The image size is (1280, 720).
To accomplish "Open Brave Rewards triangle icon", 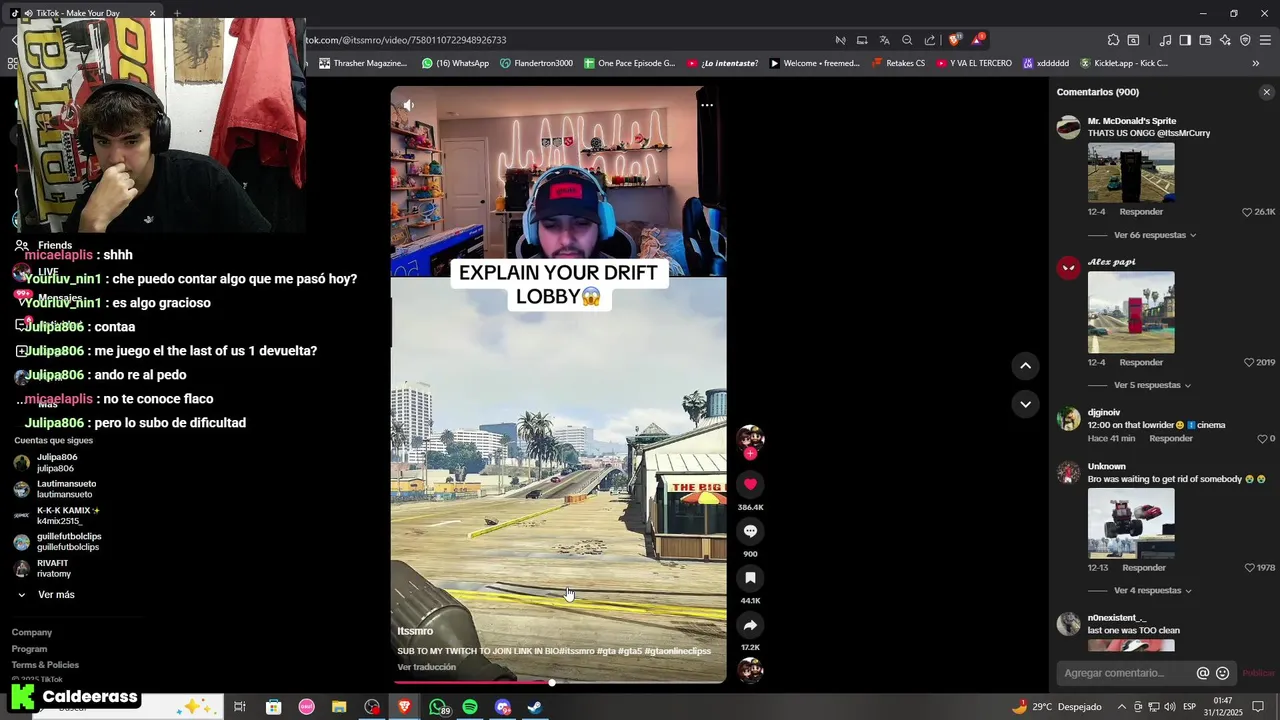I will (978, 40).
